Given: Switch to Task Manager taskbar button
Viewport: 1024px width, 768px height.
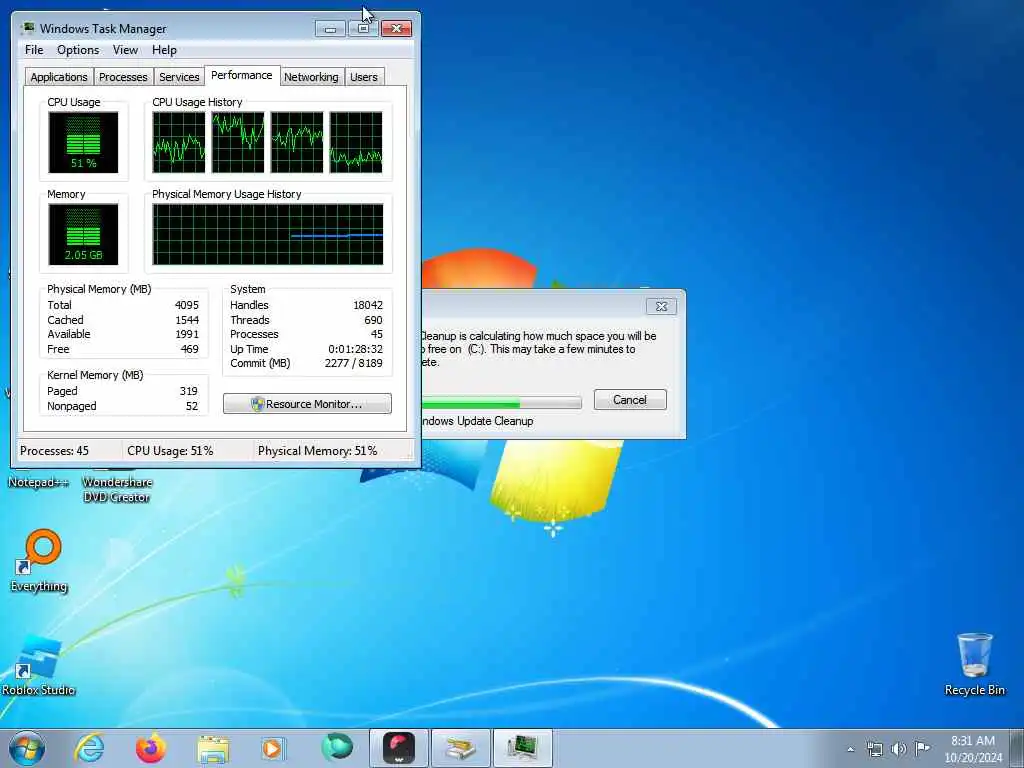Looking at the screenshot, I should 522,748.
